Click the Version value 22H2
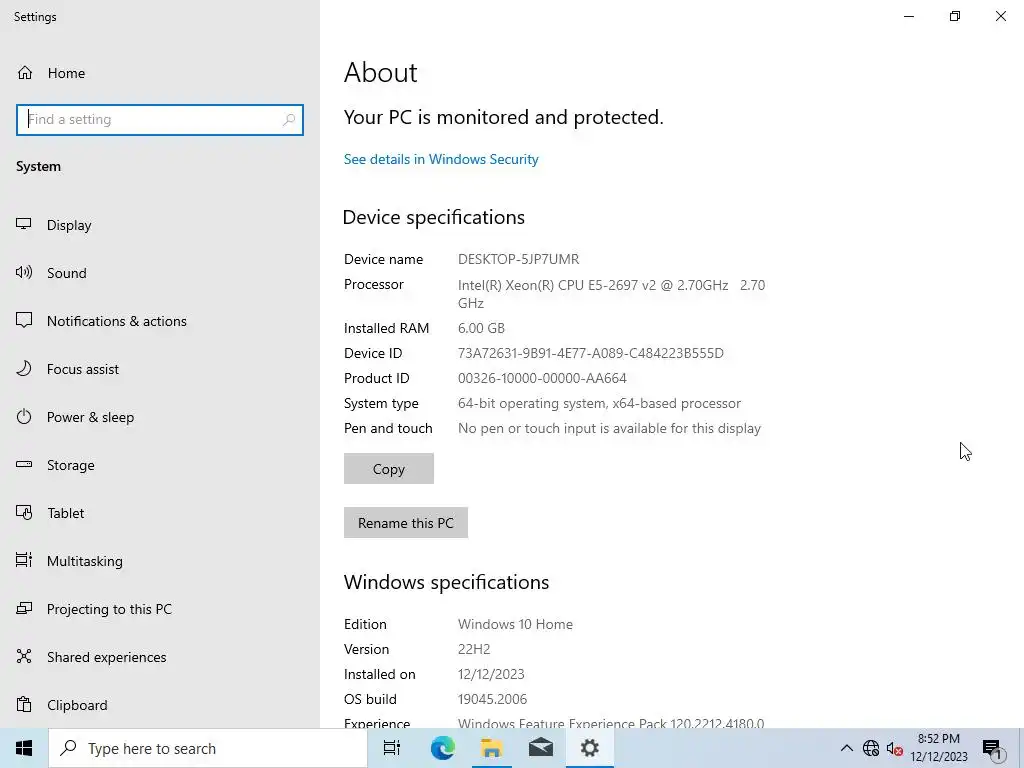Viewport: 1024px width, 768px height. (474, 649)
